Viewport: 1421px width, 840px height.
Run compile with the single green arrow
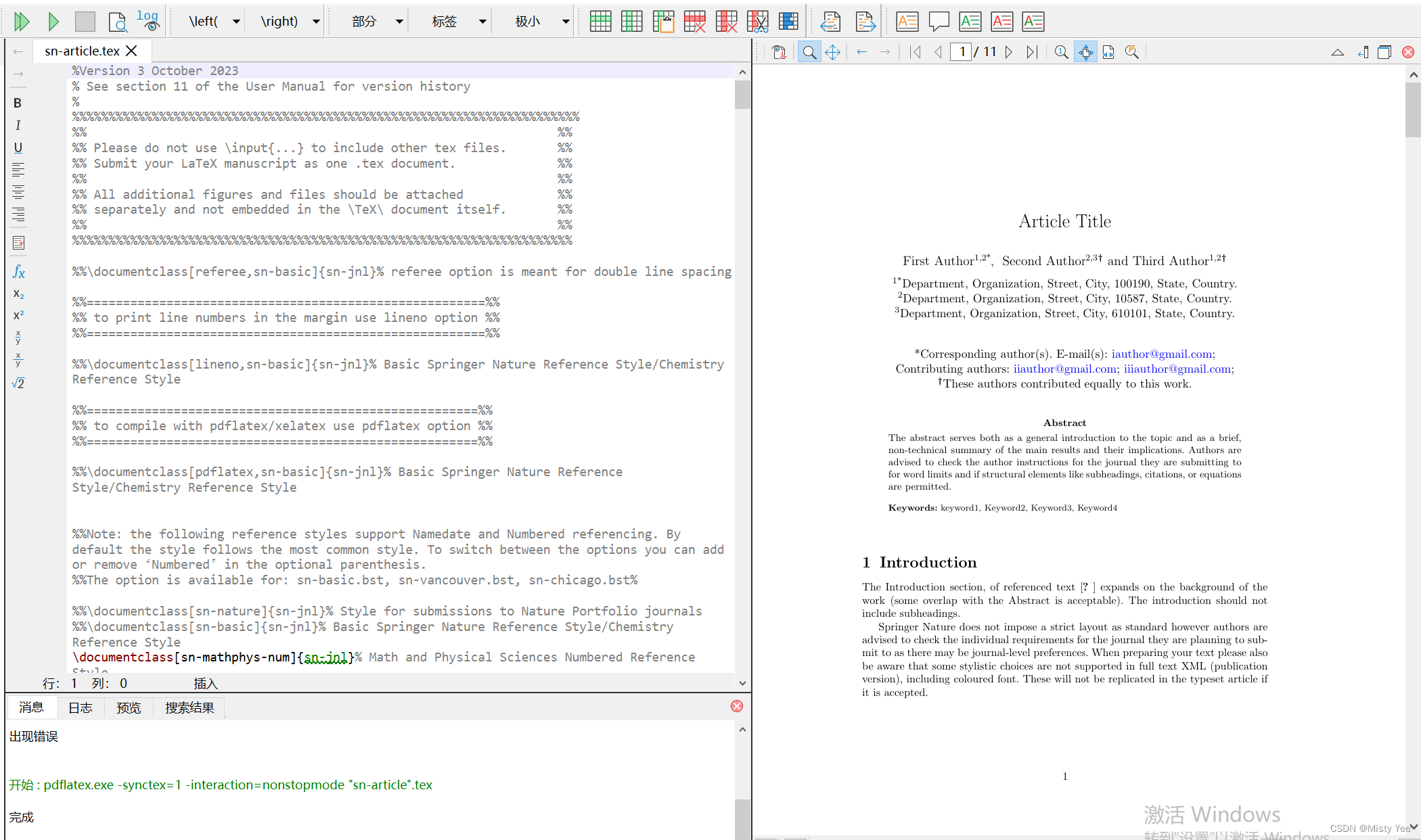click(53, 22)
